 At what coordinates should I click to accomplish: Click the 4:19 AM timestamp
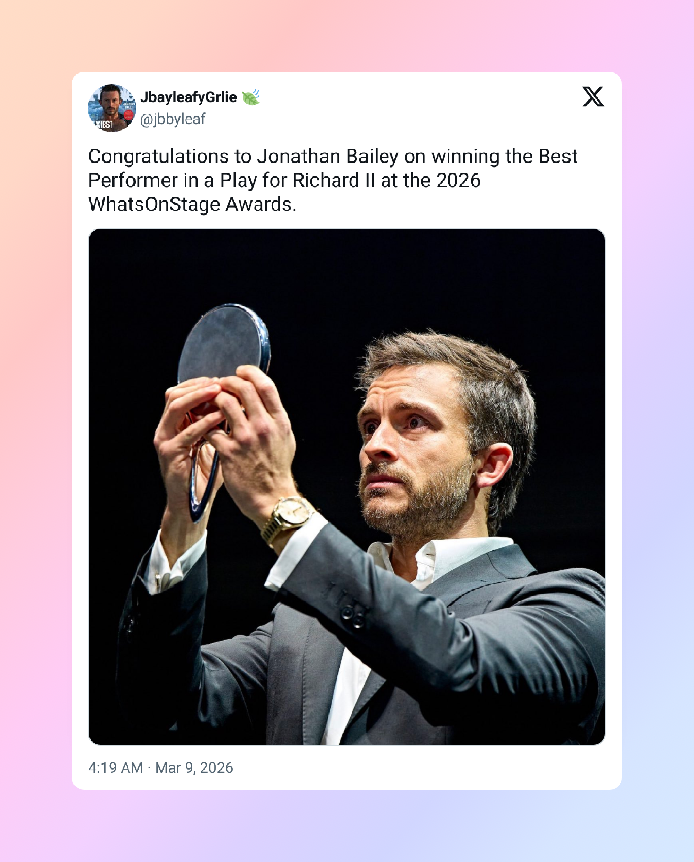(116, 768)
